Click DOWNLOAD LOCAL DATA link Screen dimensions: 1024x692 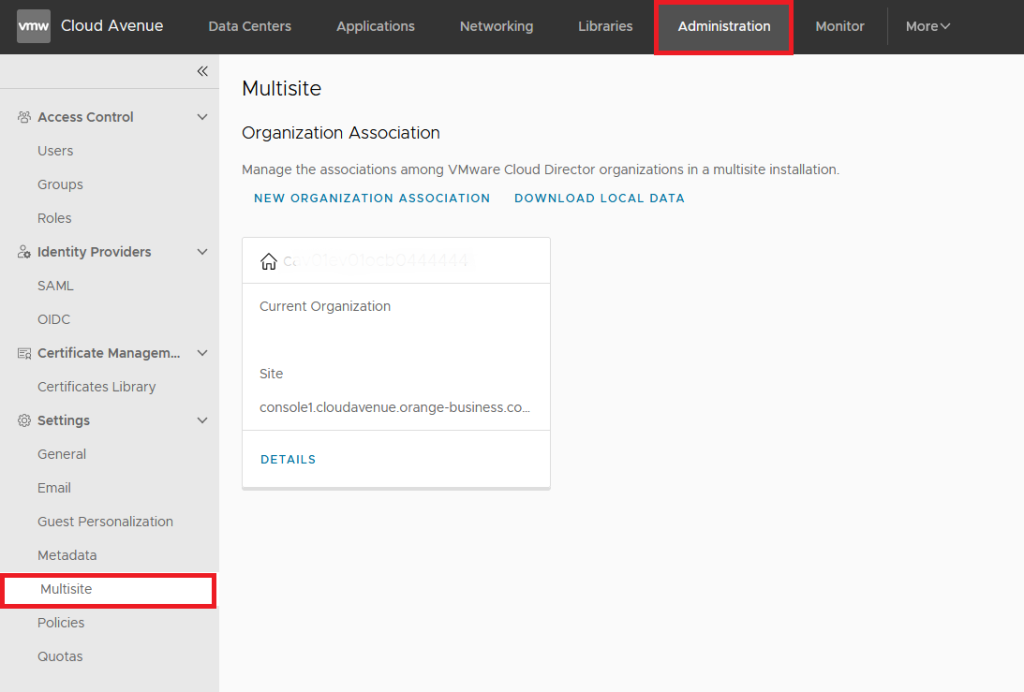click(x=599, y=198)
